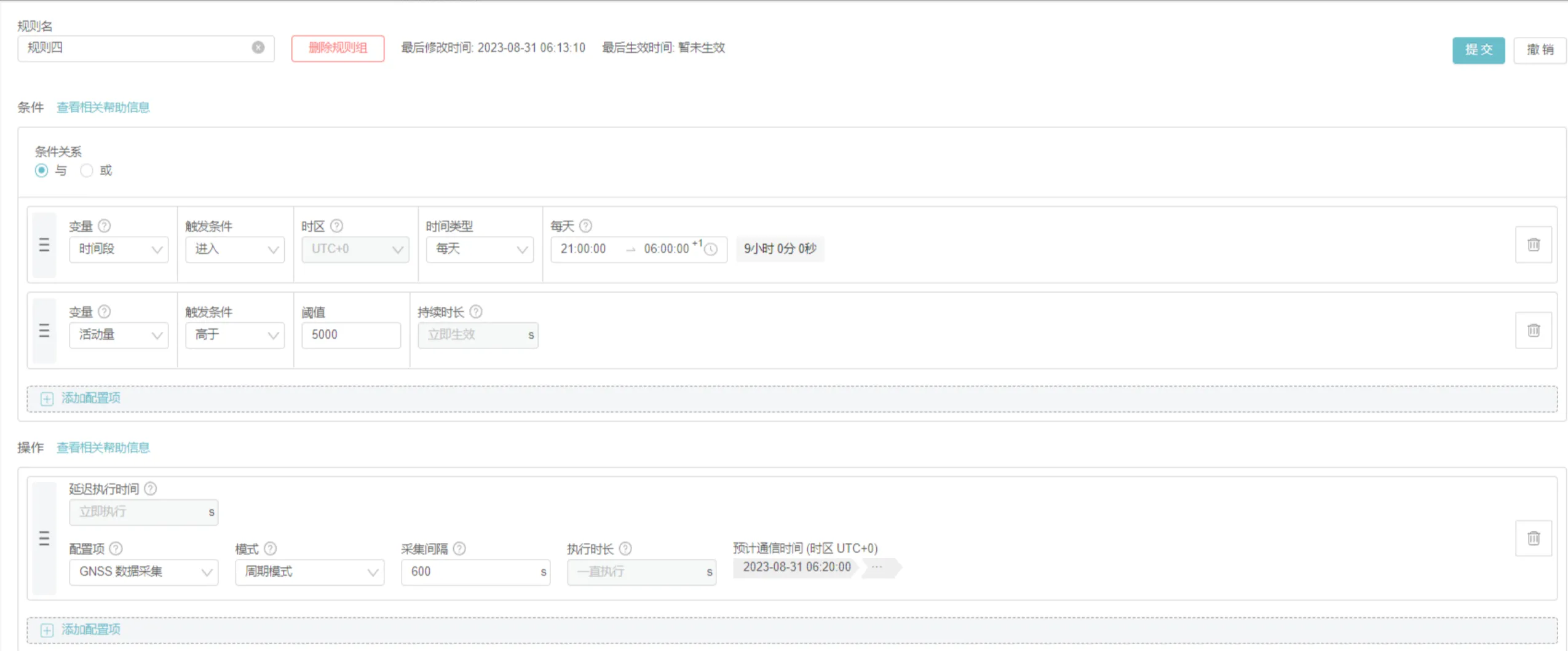Select the 与 condition relation radio
1568x651 pixels.
coord(41,170)
